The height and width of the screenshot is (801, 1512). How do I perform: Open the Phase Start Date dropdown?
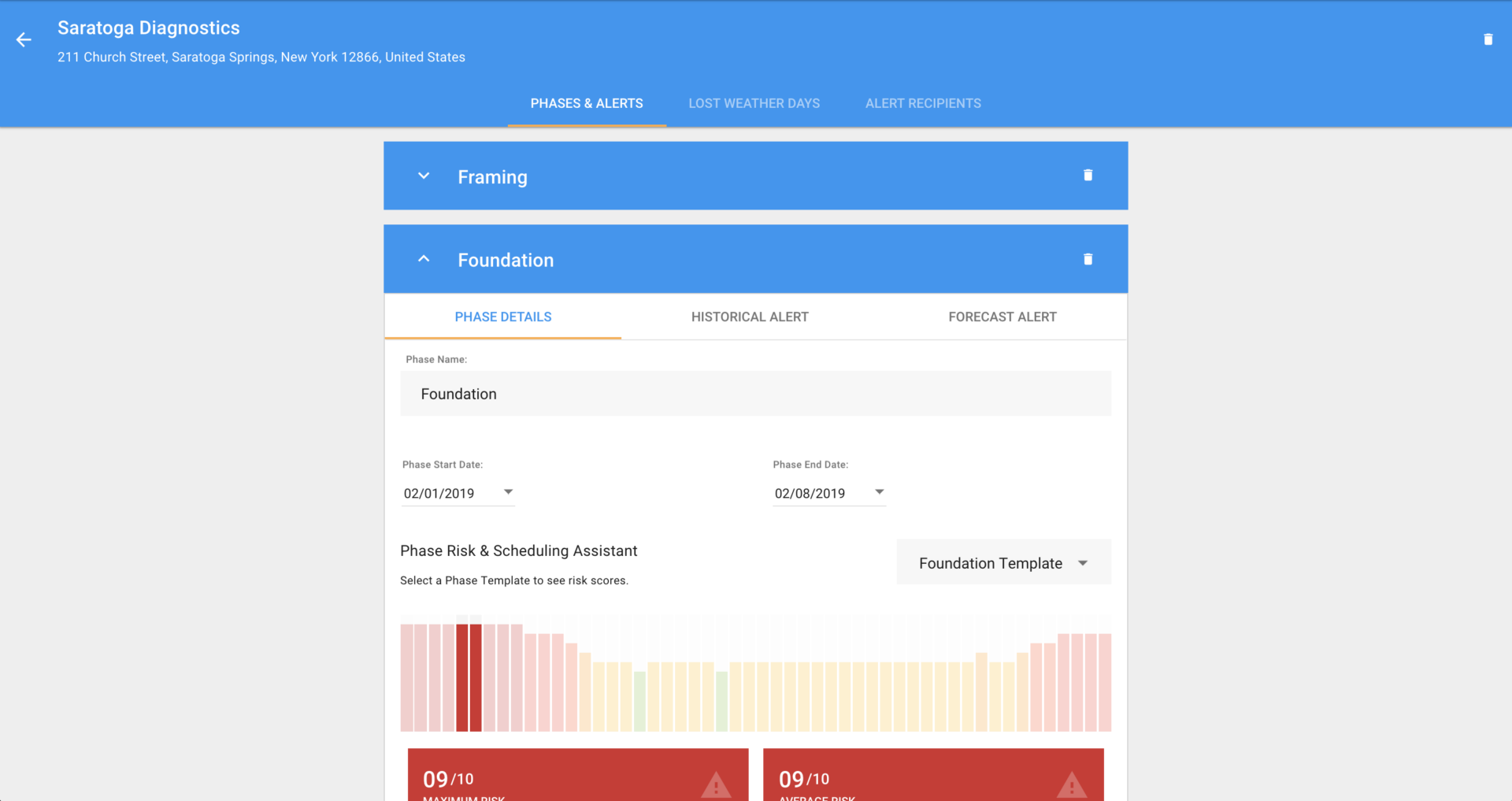[x=508, y=492]
